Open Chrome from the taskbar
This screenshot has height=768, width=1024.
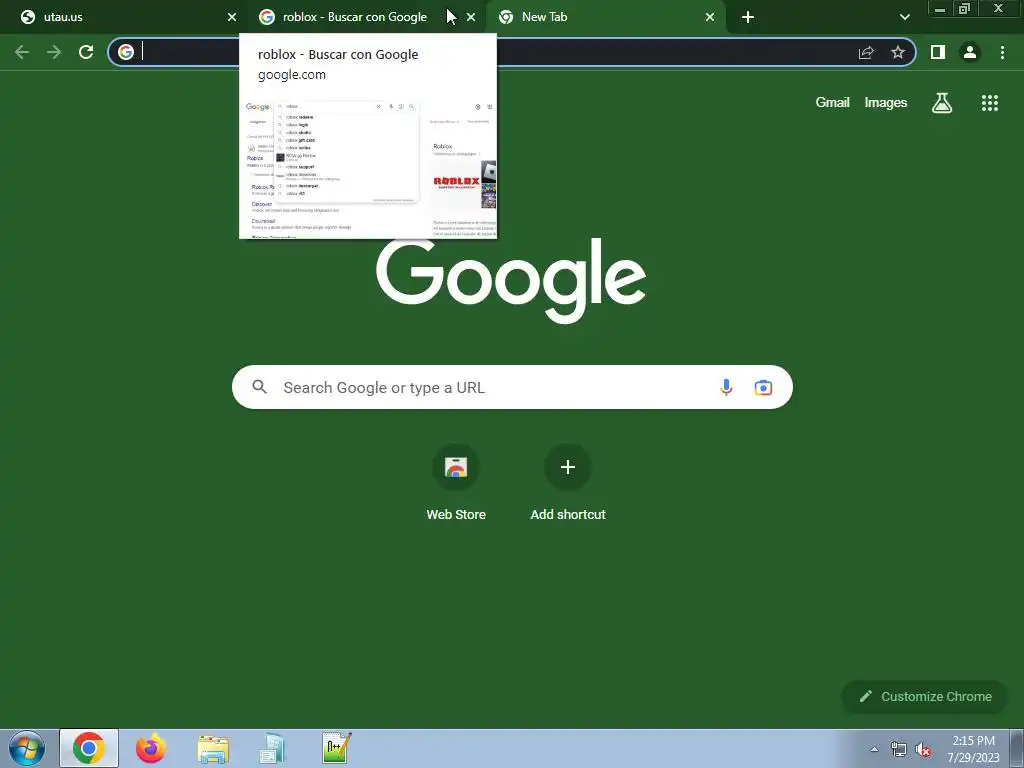pyautogui.click(x=89, y=748)
